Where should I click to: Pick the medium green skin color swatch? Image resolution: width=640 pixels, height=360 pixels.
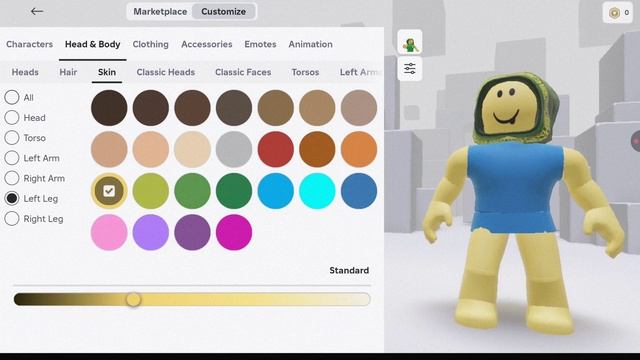192,191
